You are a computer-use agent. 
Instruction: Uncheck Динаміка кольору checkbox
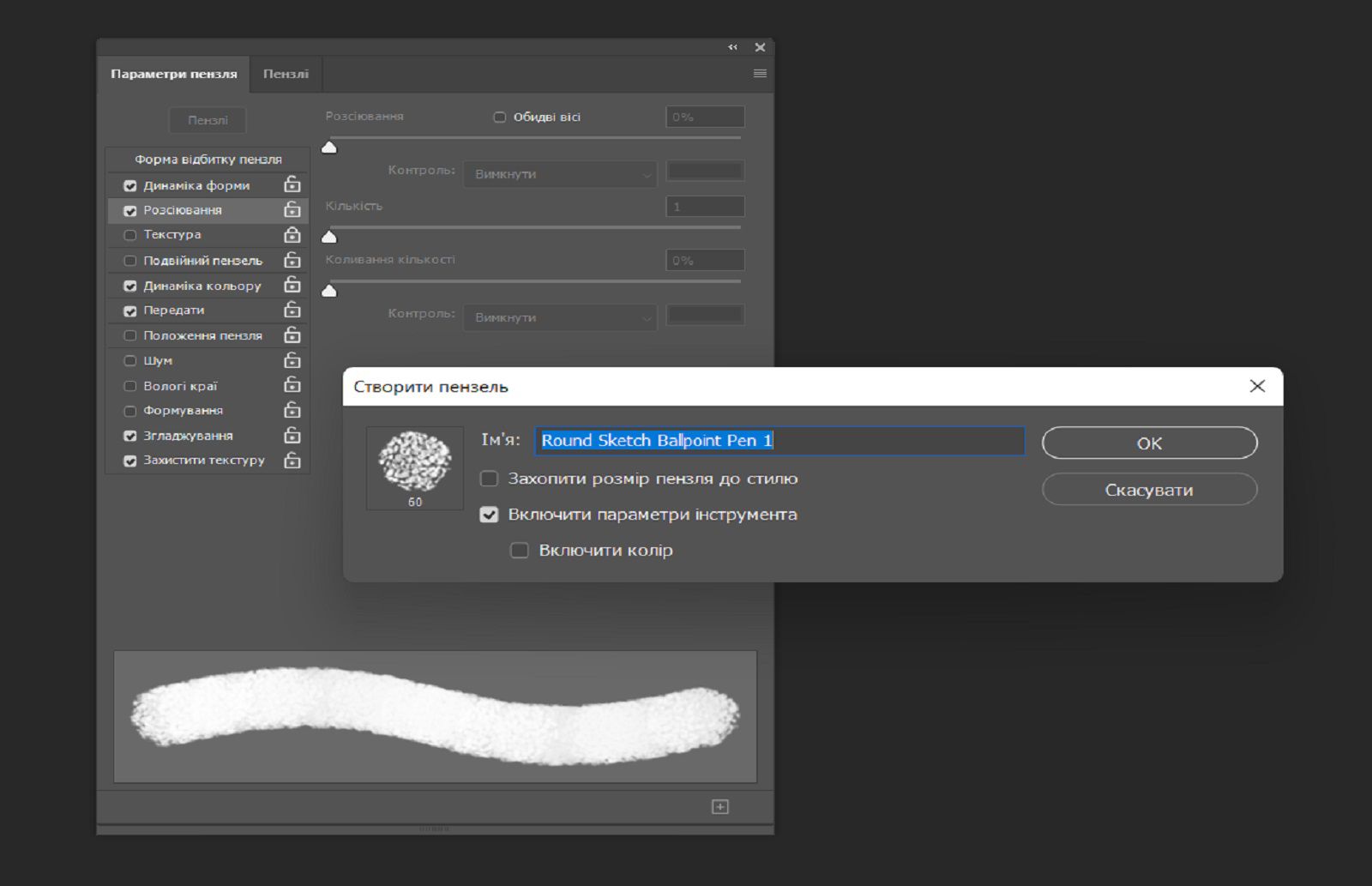click(130, 286)
